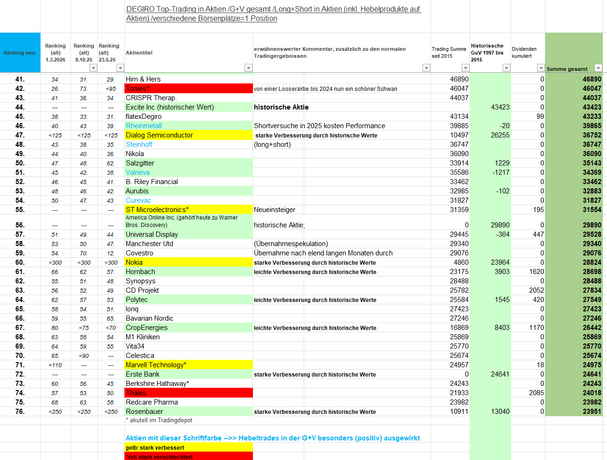Select the 'Him & Hers' stock cell
This screenshot has width=607, height=460.
[189, 79]
